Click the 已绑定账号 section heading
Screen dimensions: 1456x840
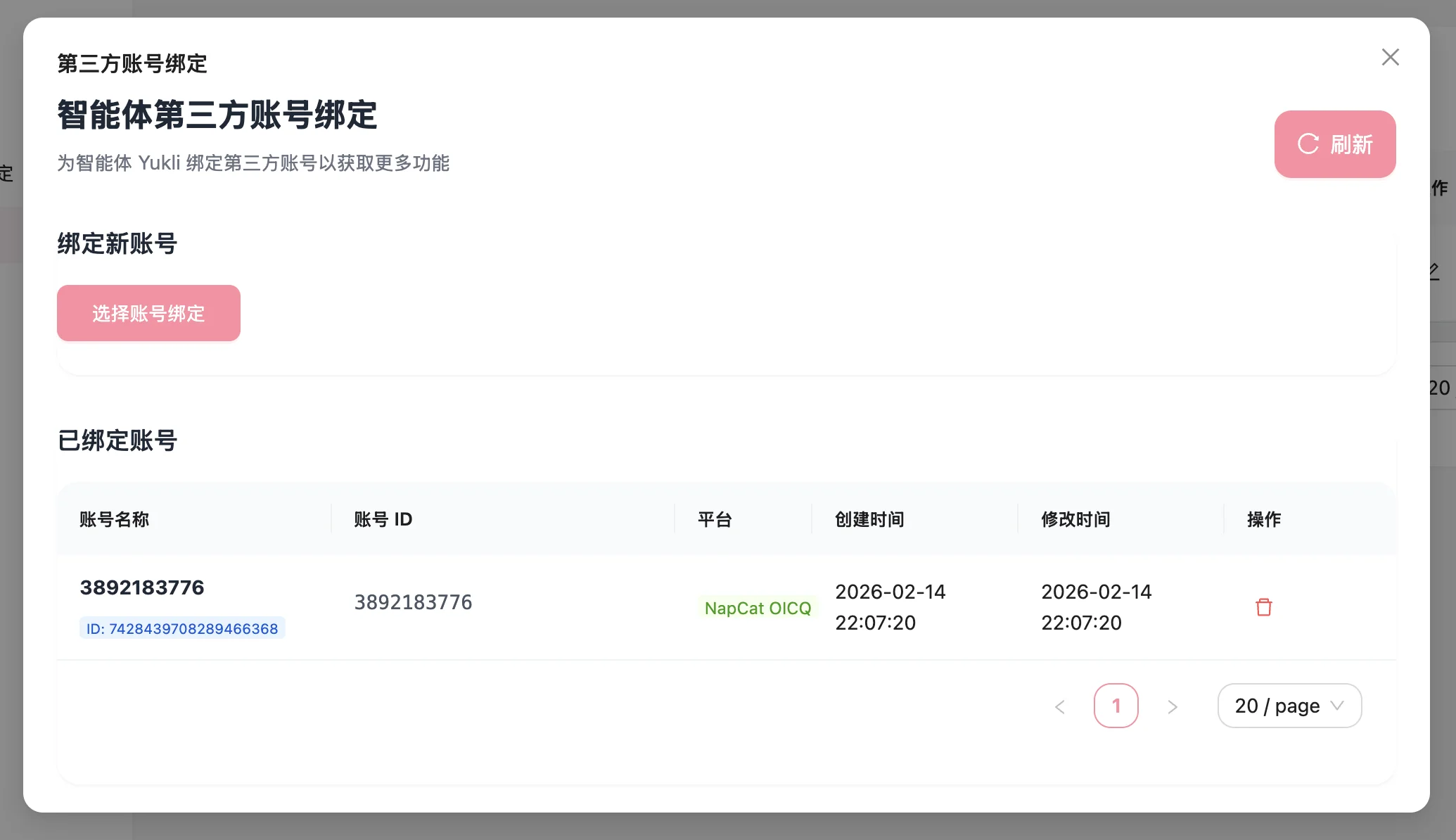click(117, 440)
